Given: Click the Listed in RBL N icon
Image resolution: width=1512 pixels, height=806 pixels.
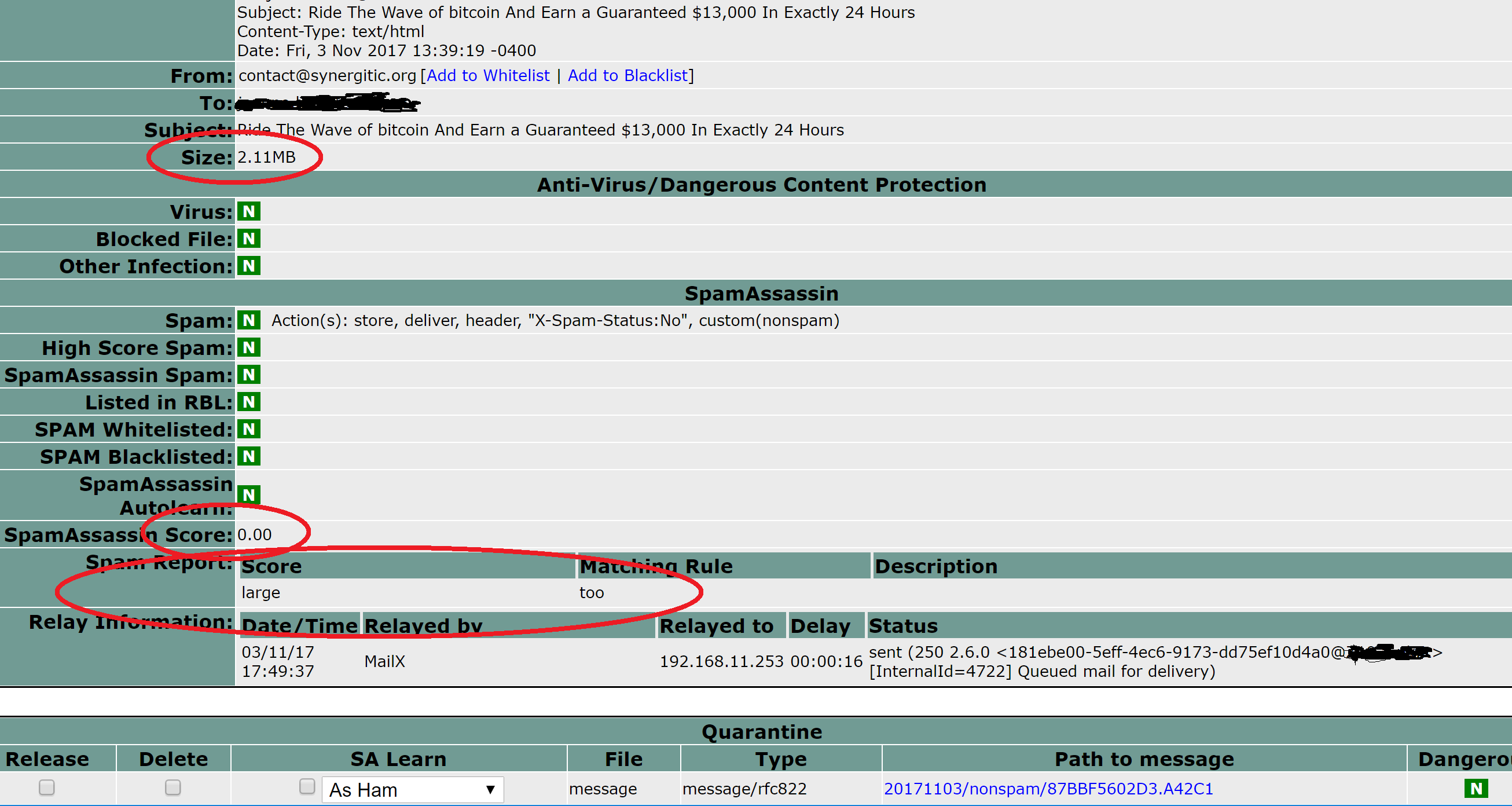Looking at the screenshot, I should tap(249, 402).
